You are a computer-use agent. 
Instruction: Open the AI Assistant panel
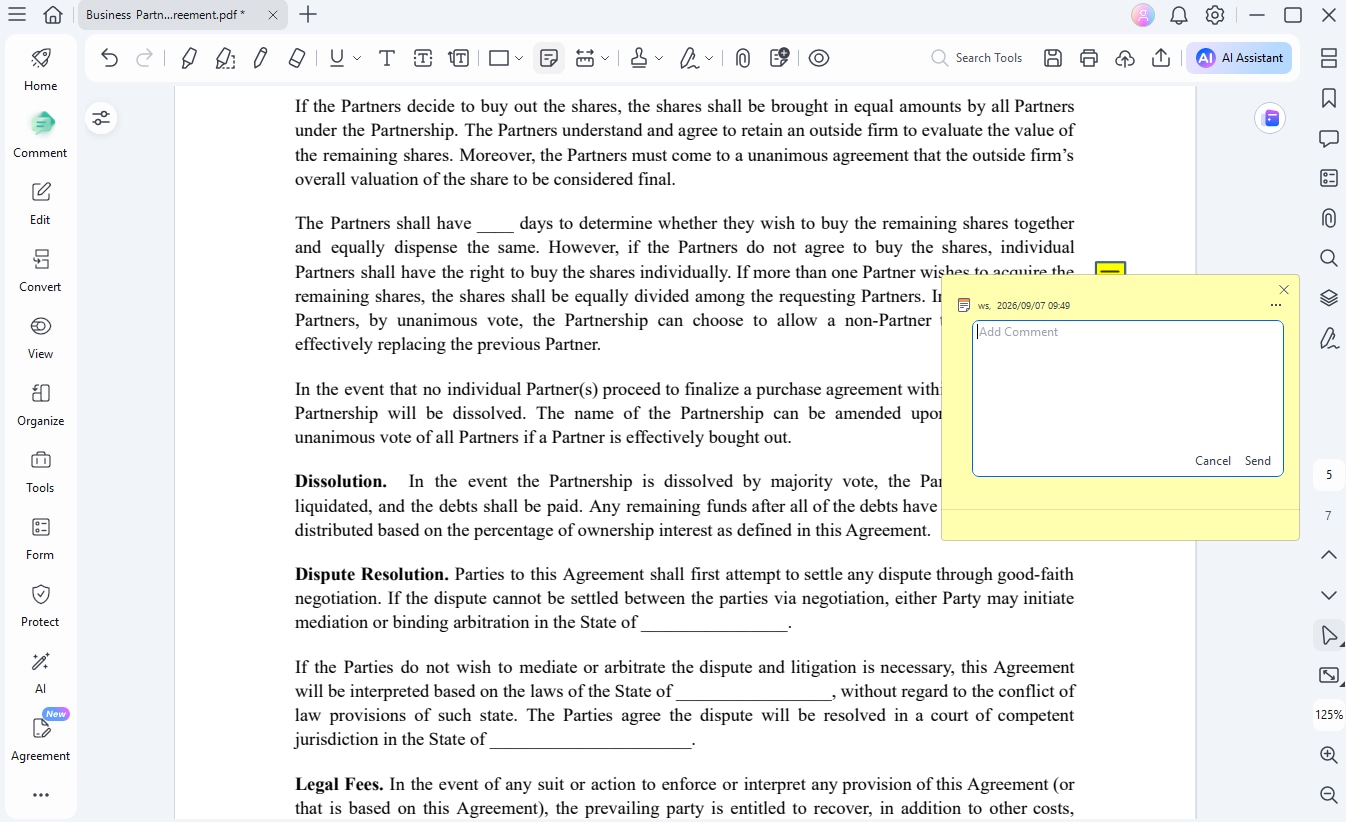[x=1239, y=58]
